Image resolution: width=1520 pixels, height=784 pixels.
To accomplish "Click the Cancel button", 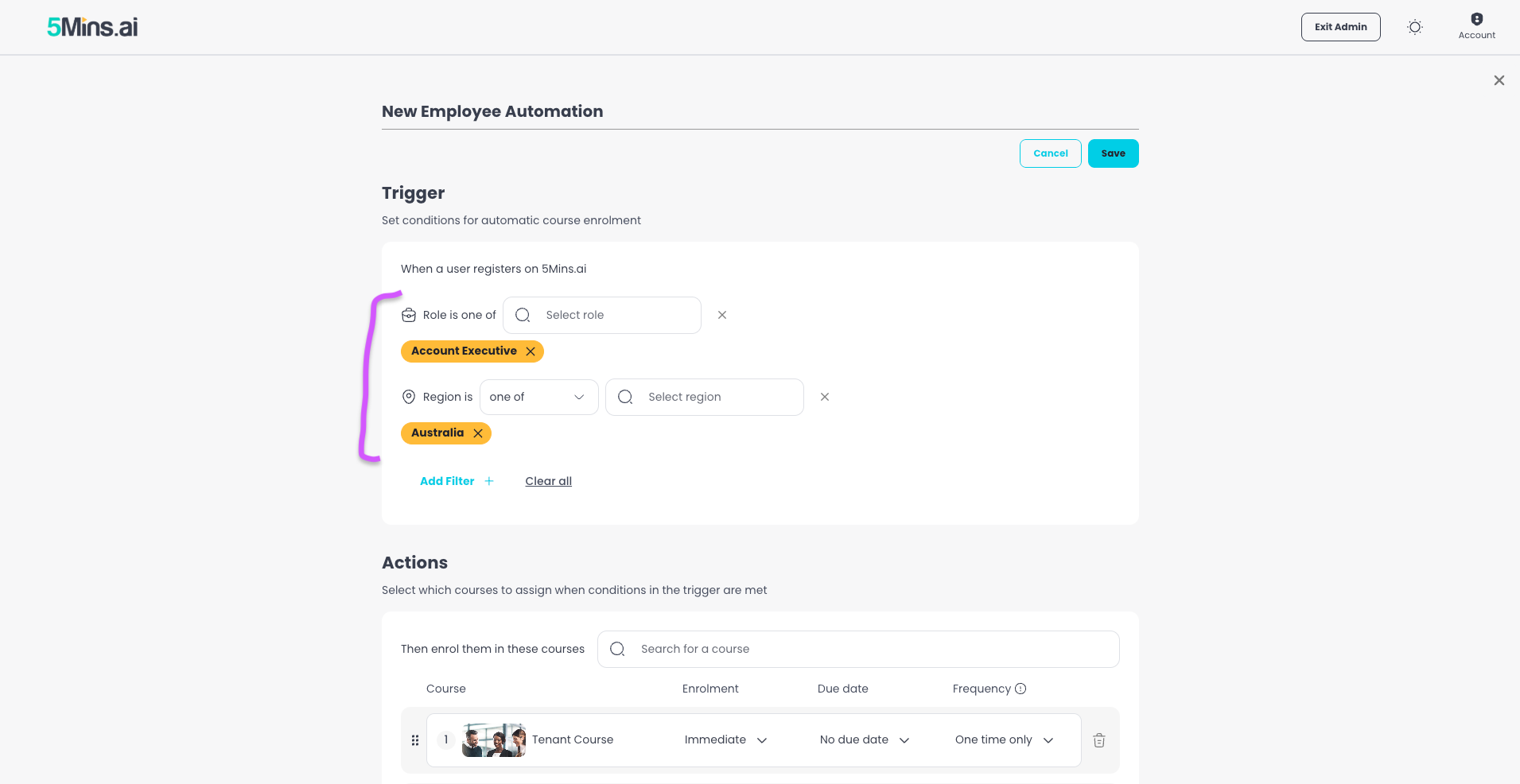I will click(1051, 153).
